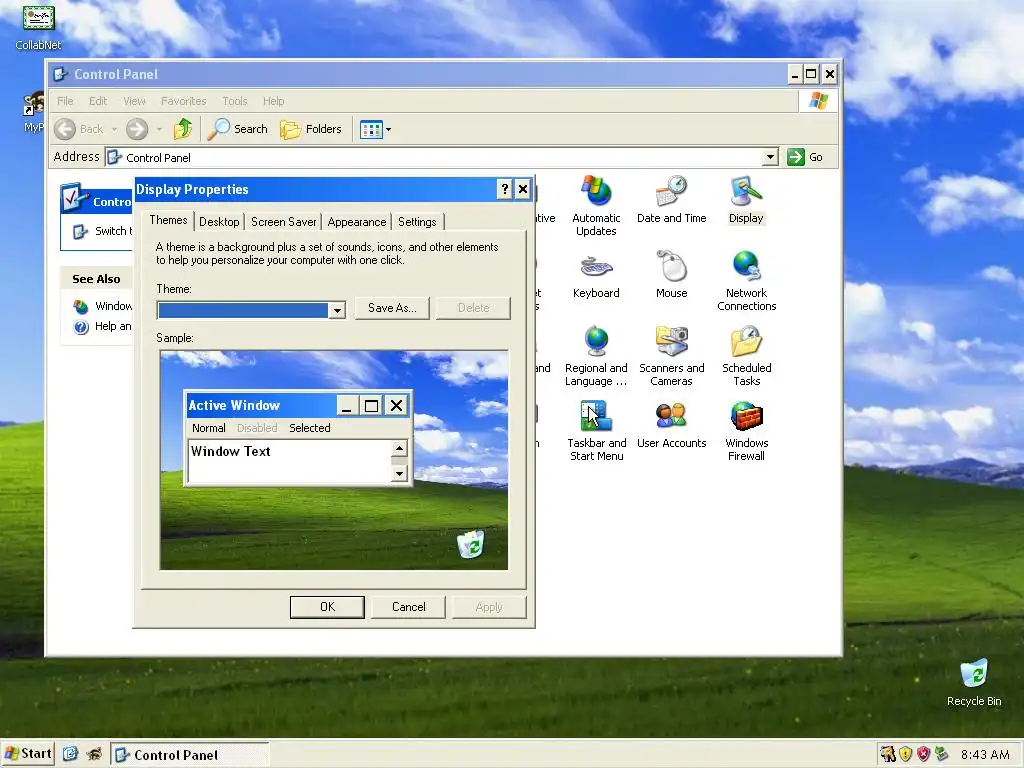Open the Automatic Updates icon
This screenshot has width=1024, height=768.
[x=596, y=205]
